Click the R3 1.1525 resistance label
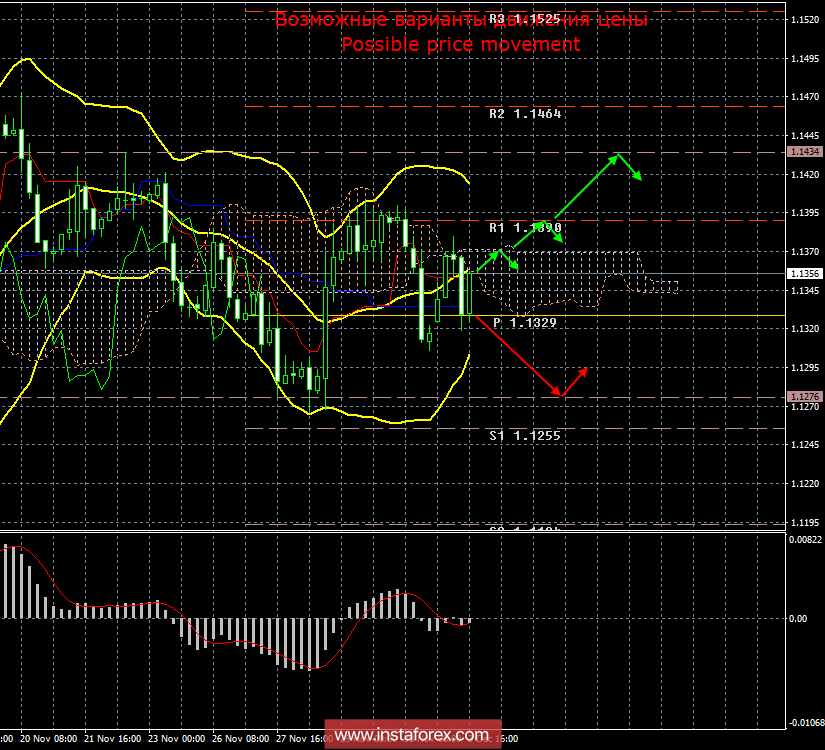825x750 pixels. pos(525,19)
